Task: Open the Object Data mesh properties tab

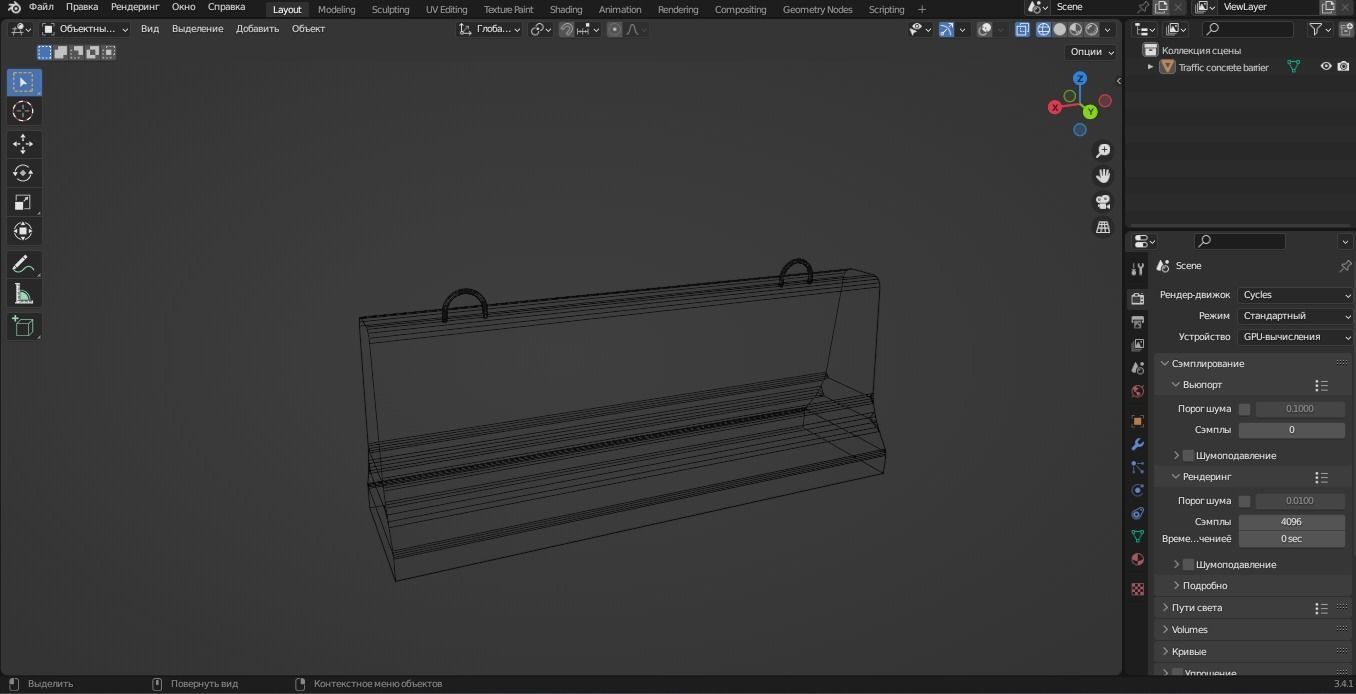Action: coord(1137,536)
